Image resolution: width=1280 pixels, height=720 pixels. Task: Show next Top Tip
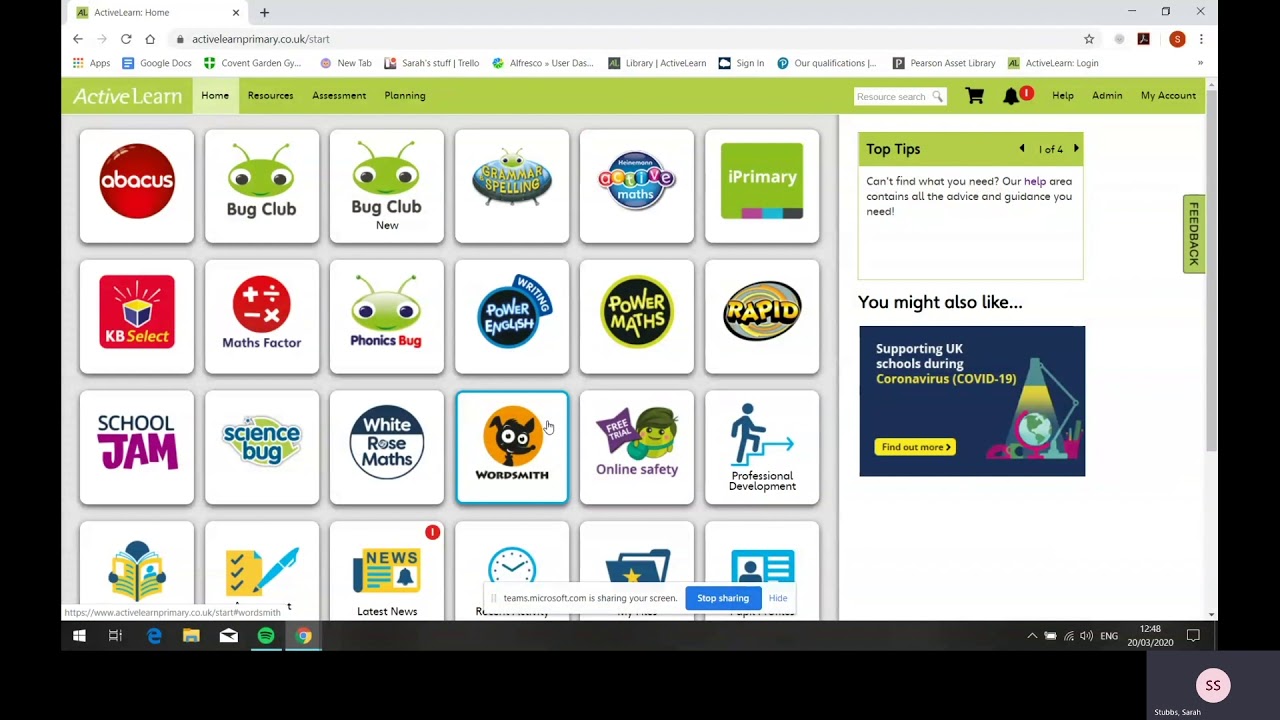click(1076, 149)
